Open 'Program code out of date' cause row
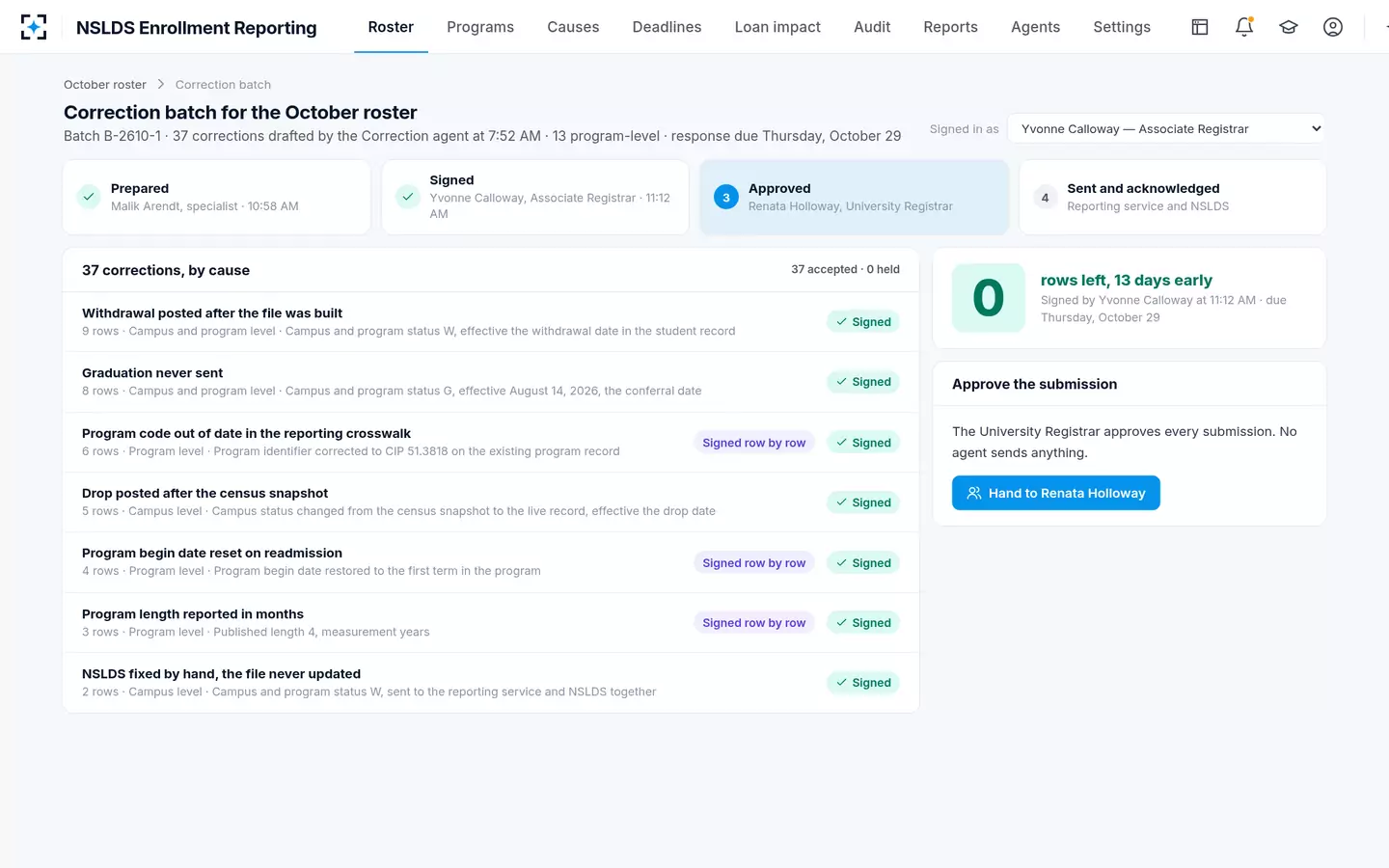1389x868 pixels. pyautogui.click(x=491, y=443)
